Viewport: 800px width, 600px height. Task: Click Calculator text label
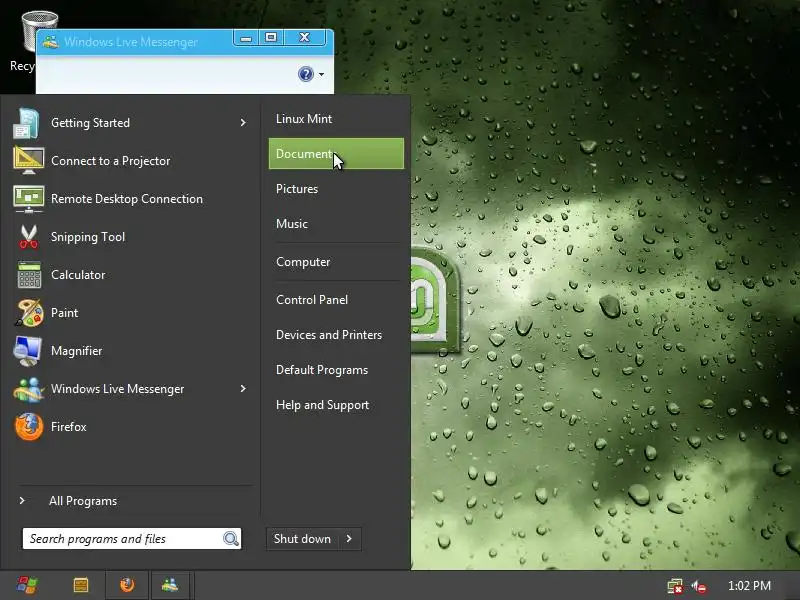point(78,275)
